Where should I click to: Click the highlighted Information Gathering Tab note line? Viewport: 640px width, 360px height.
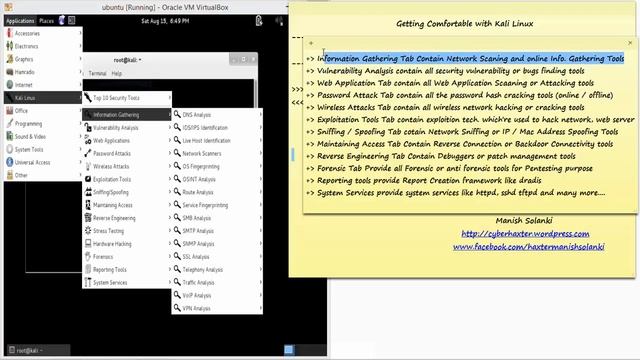[x=465, y=59]
